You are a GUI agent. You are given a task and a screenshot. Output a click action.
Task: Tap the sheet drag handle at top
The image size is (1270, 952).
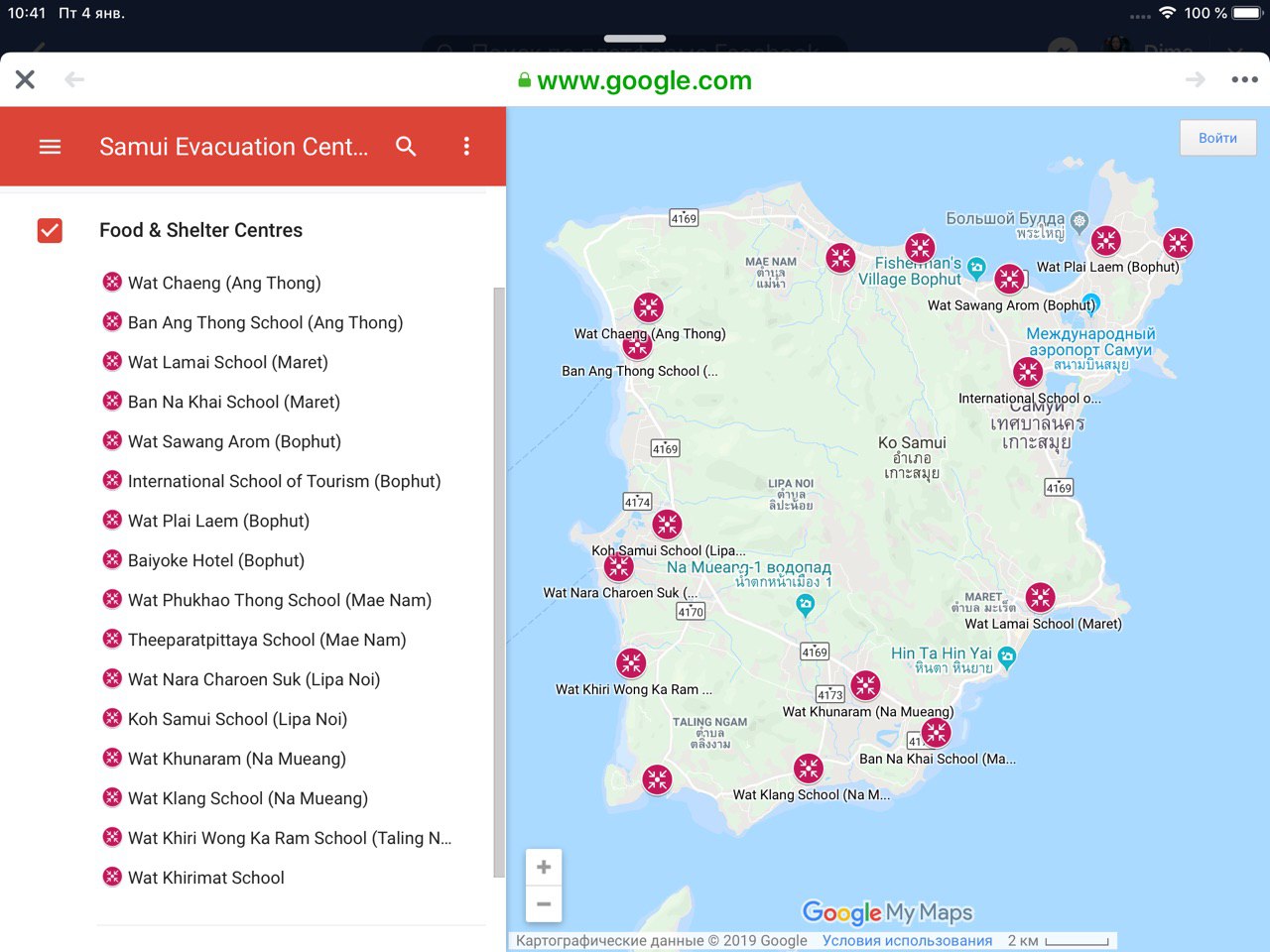[635, 39]
